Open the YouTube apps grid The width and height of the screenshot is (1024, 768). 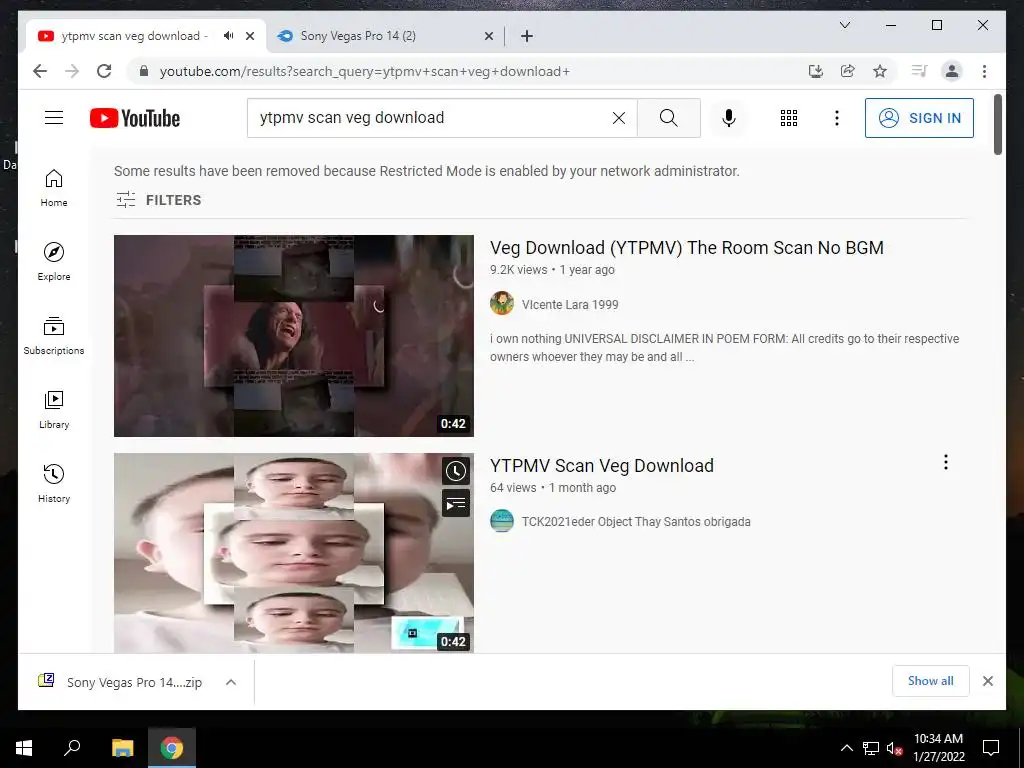[x=789, y=118]
